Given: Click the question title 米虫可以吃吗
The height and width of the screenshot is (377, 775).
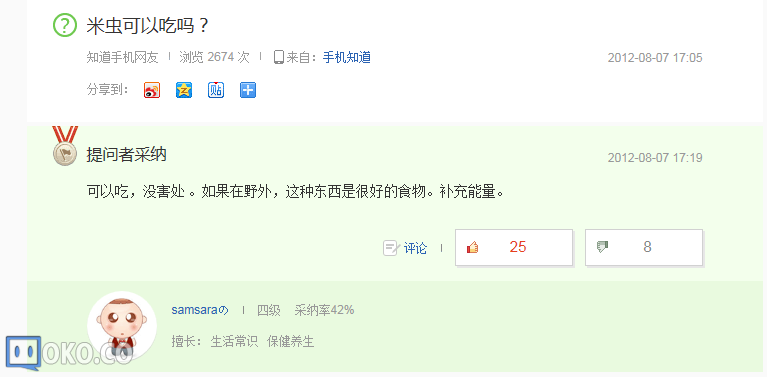Looking at the screenshot, I should pyautogui.click(x=148, y=25).
